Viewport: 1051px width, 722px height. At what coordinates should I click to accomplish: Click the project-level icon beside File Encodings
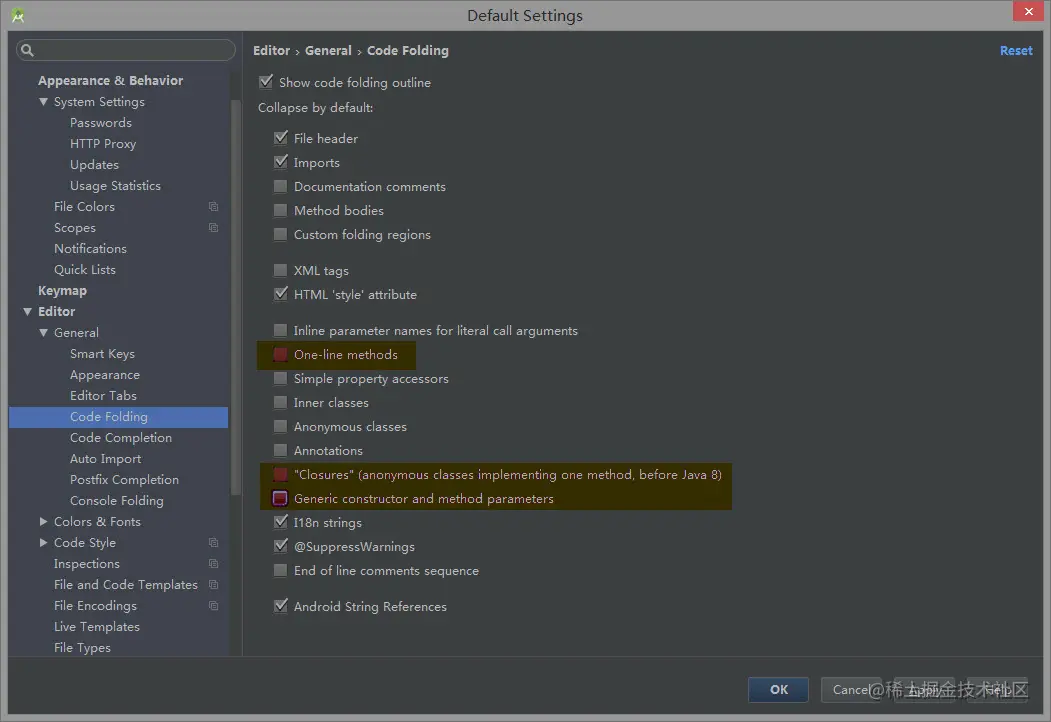coord(213,605)
